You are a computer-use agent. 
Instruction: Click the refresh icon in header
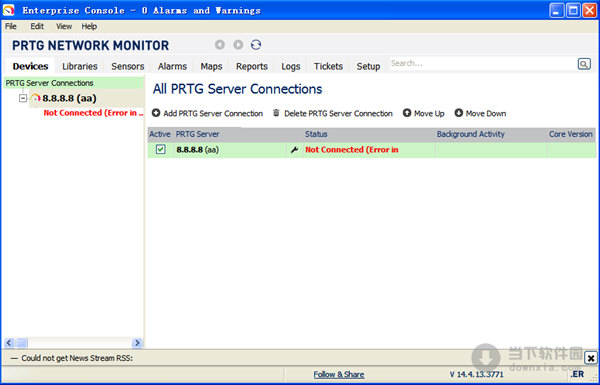256,45
